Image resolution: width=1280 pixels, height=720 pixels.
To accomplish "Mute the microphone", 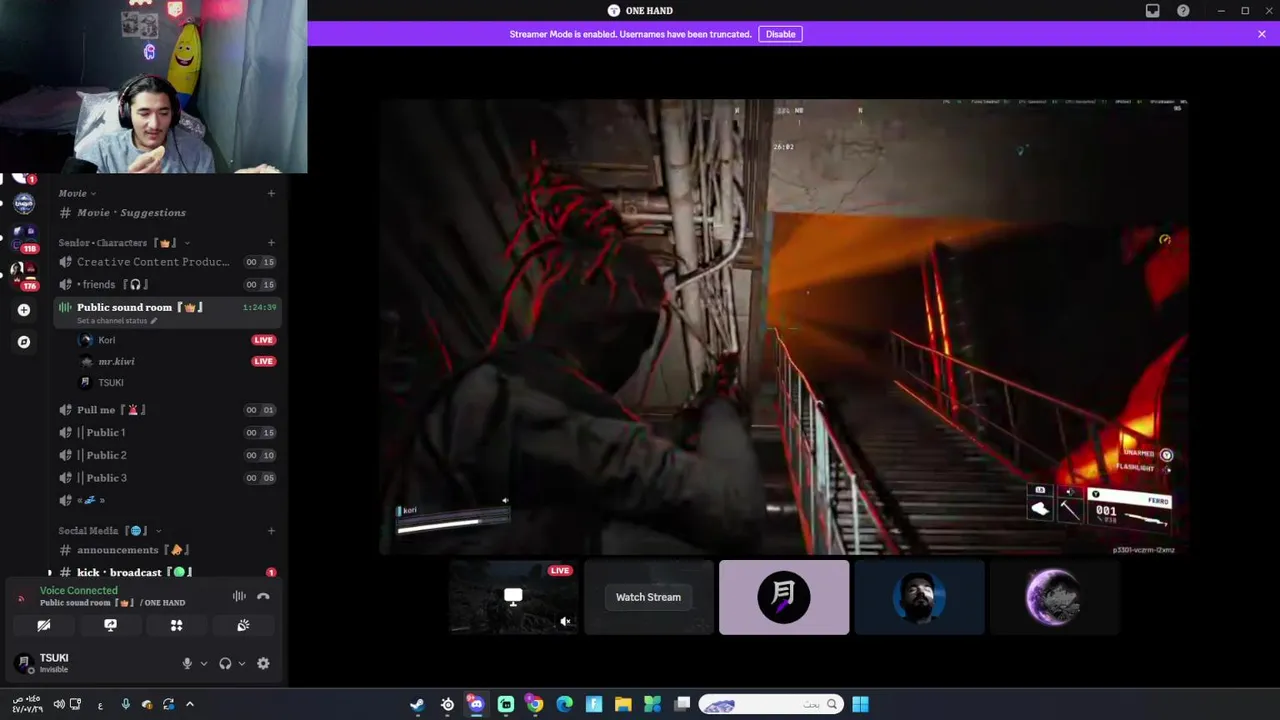I will [x=186, y=663].
